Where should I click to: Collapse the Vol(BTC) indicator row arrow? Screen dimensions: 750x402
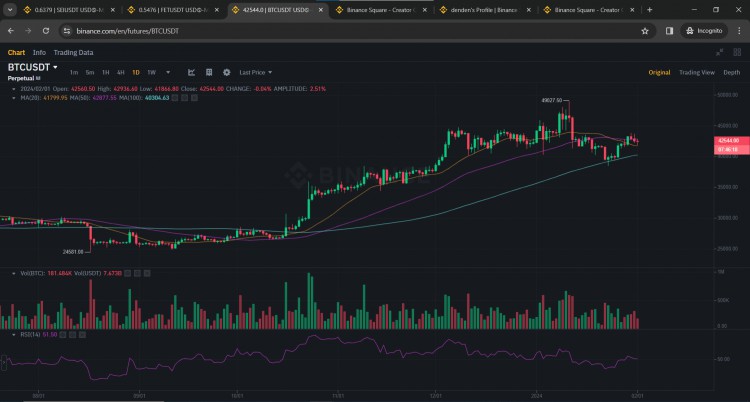[14, 273]
